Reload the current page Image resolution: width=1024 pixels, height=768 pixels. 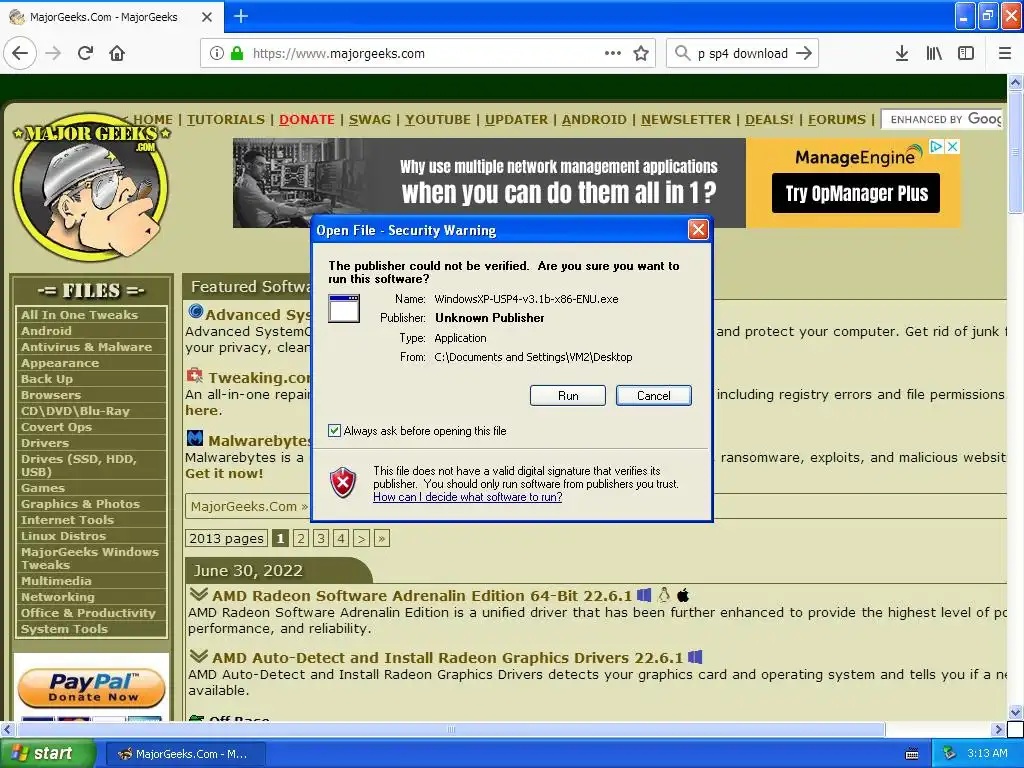coord(86,54)
